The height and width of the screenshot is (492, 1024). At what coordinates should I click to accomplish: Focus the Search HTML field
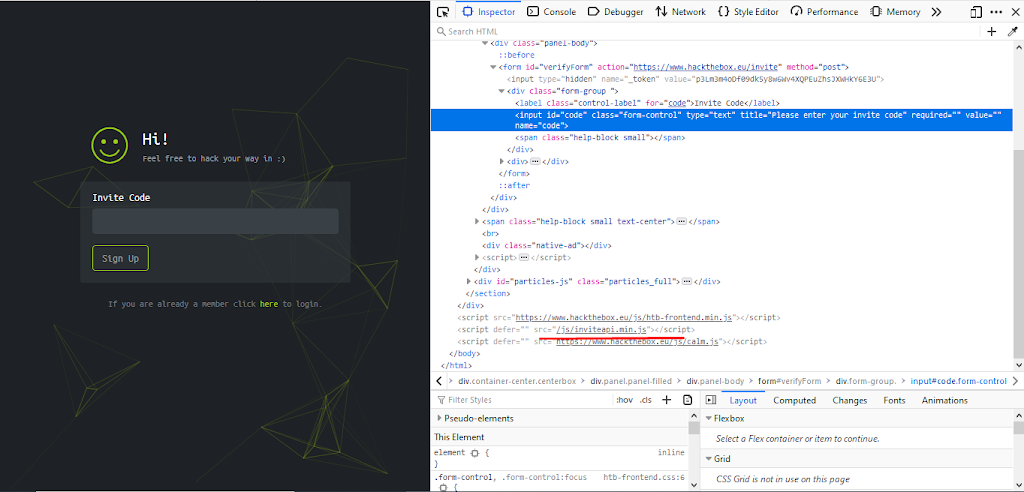[x=709, y=31]
